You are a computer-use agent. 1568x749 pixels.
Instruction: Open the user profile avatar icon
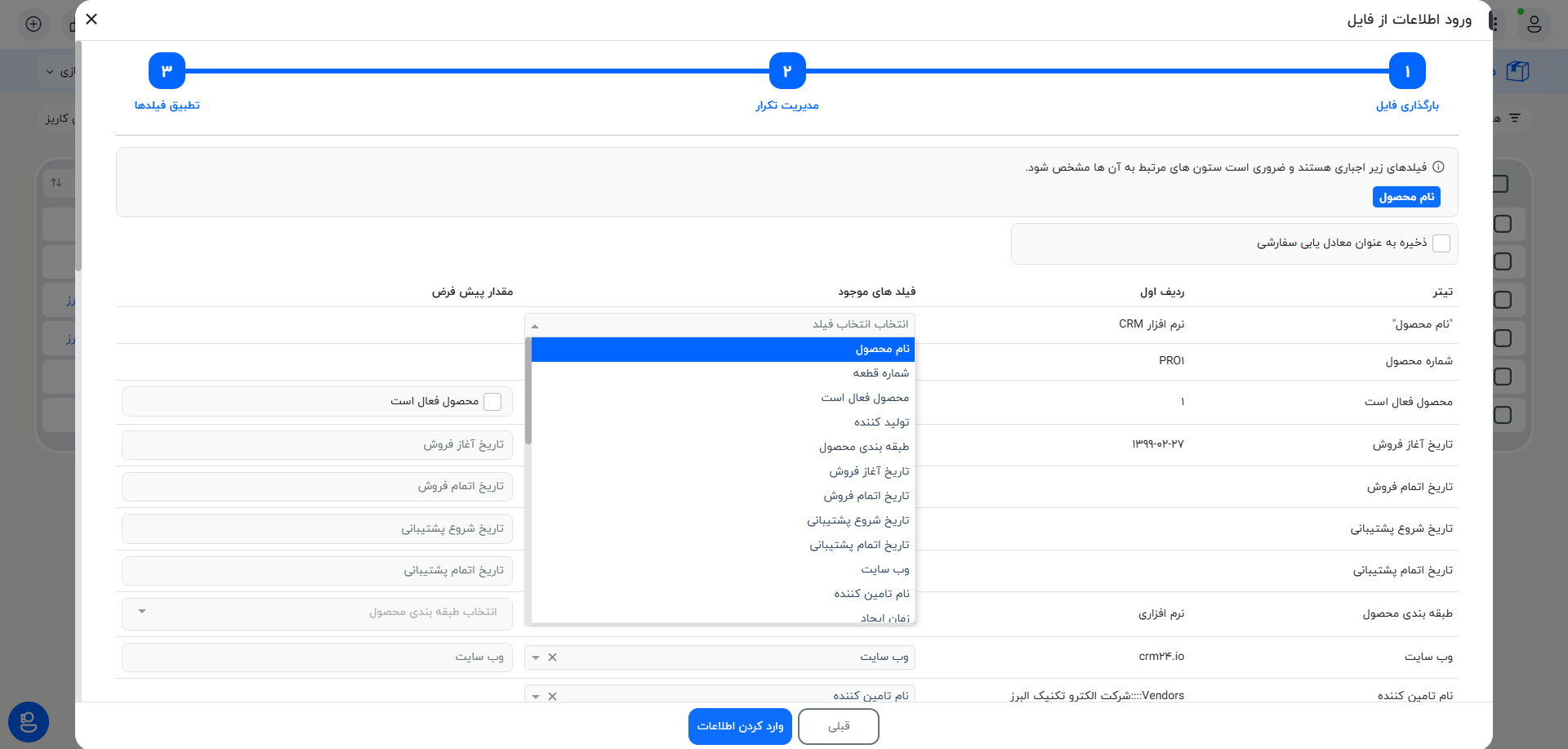point(1534,24)
